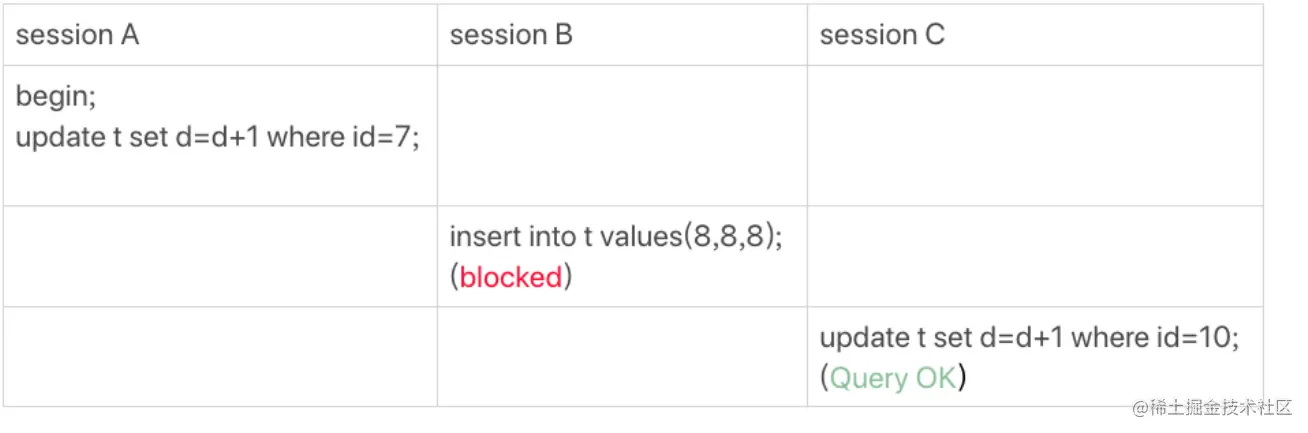Click the insert into t values(8,8,8) statement
The image size is (1308, 433).
pyautogui.click(x=616, y=238)
